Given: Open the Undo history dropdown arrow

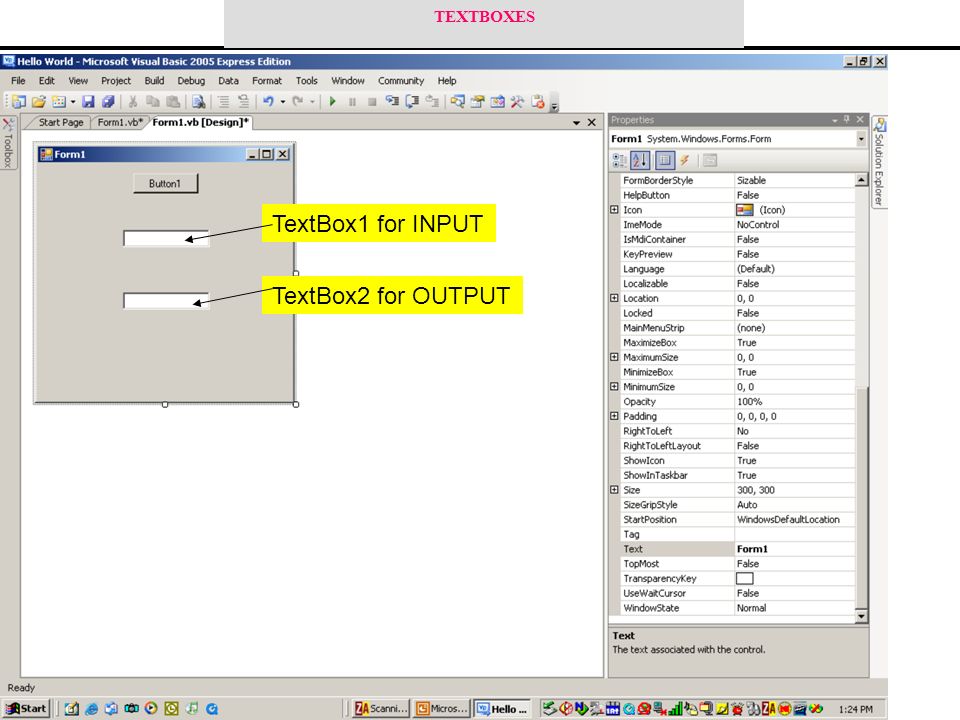Looking at the screenshot, I should click(x=282, y=102).
